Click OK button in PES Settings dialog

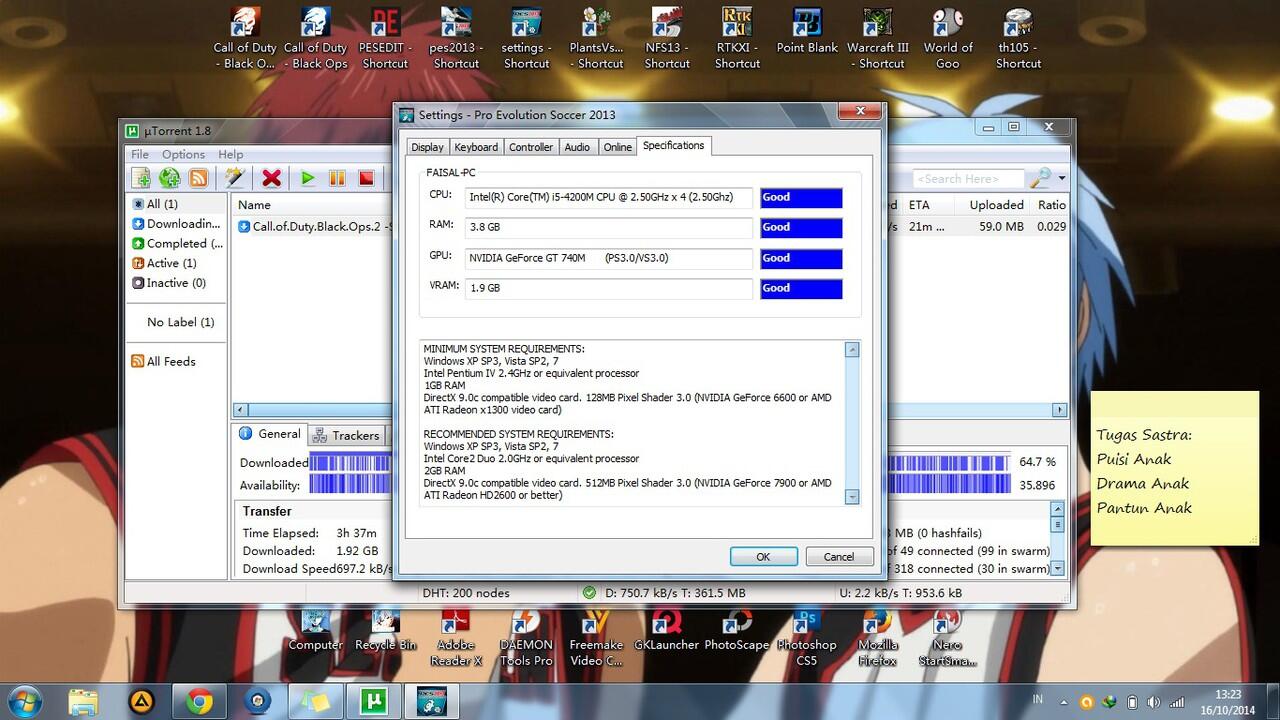(x=763, y=557)
